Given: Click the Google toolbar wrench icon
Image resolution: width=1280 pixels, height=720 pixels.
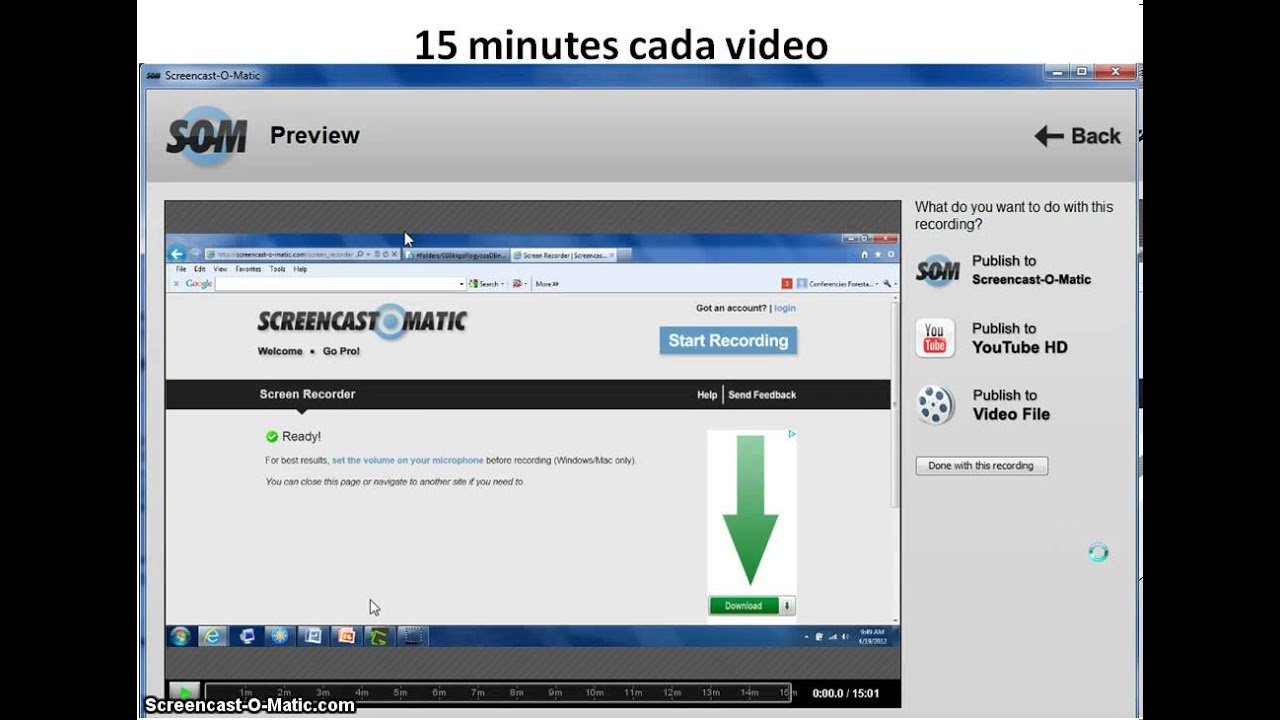Looking at the screenshot, I should (887, 284).
